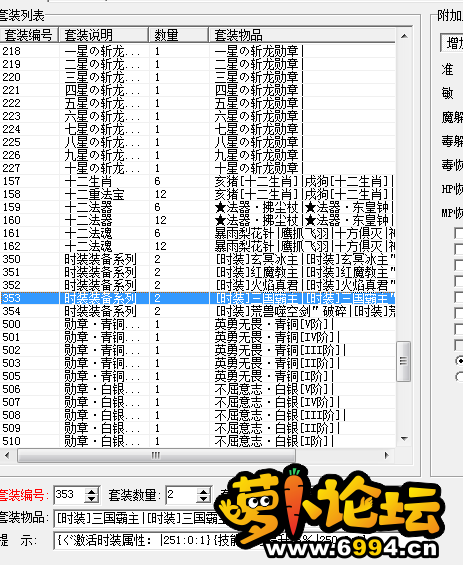Select row 225 八星の斩龙
This screenshot has height=565, width=463.
click(x=197, y=142)
